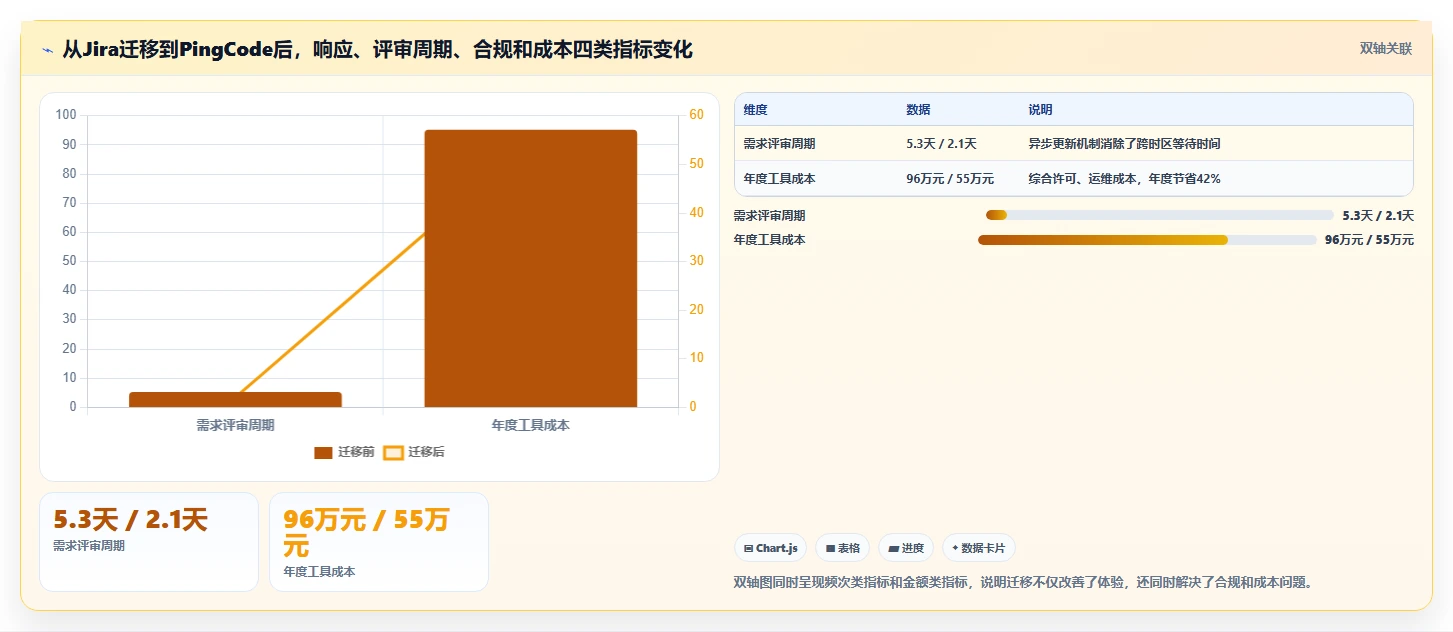Click the x-axis label 需求评审周期

236,425
